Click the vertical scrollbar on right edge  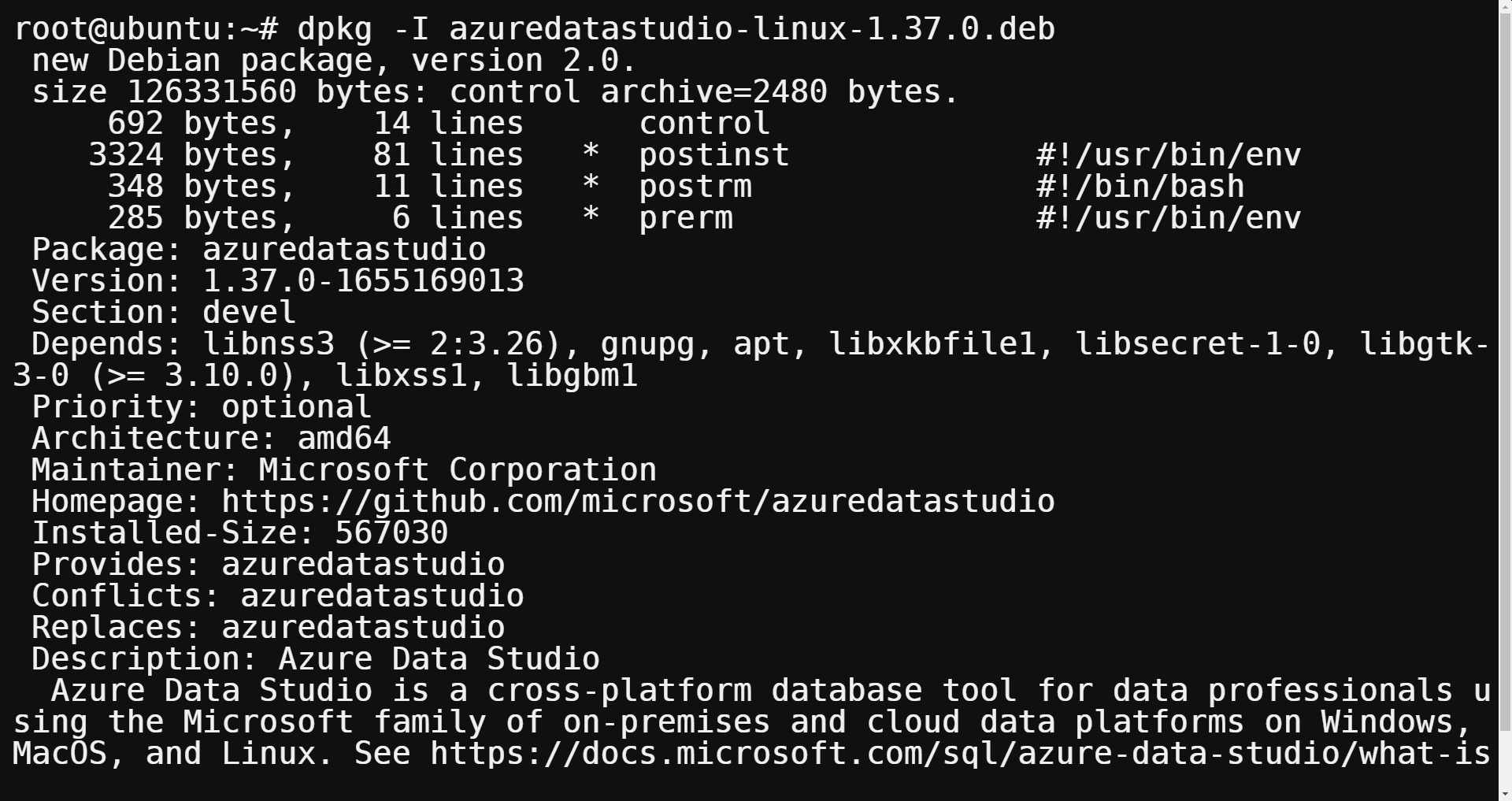(x=1504, y=400)
